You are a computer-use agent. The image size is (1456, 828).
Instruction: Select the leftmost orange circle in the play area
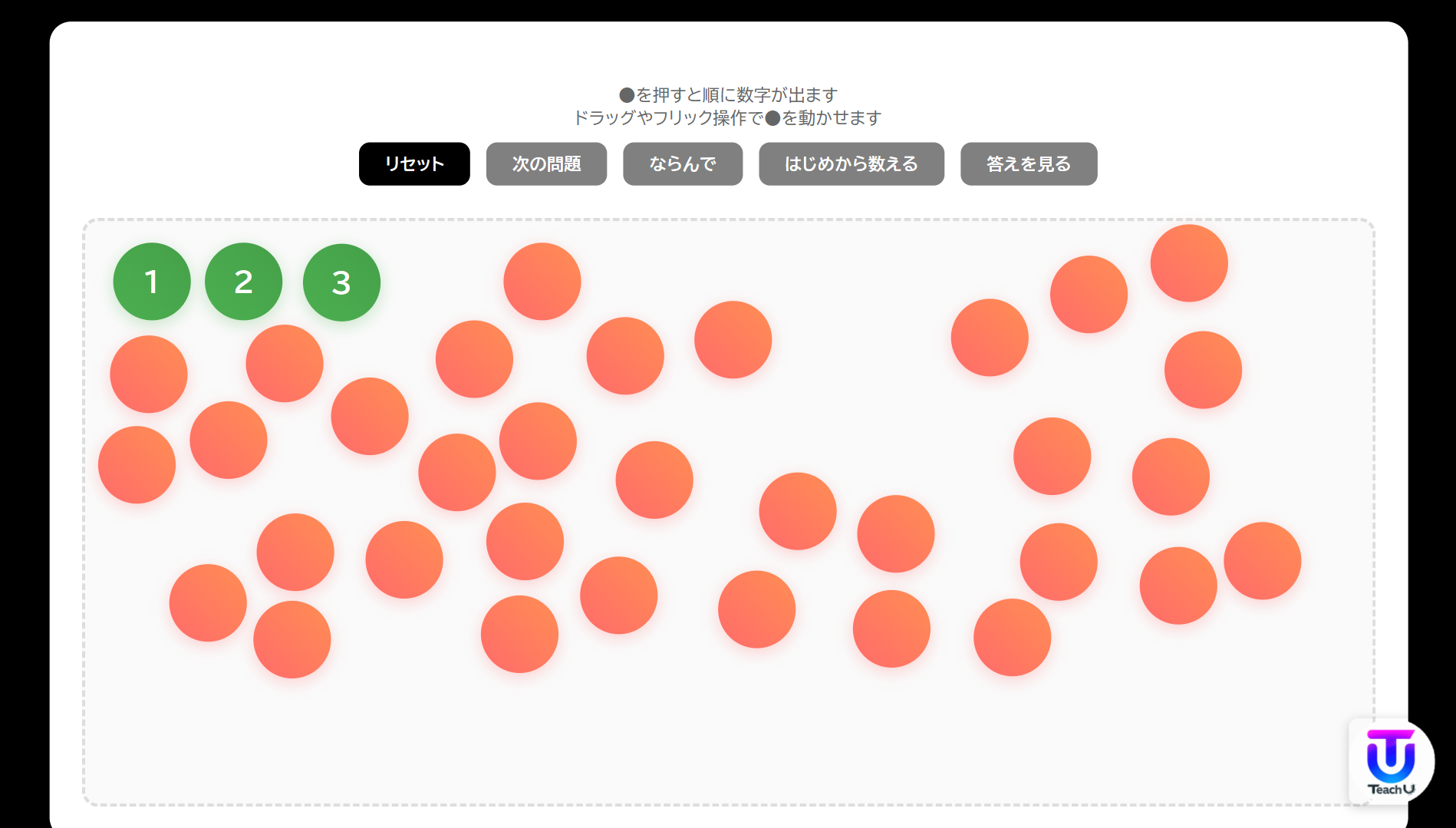137,465
